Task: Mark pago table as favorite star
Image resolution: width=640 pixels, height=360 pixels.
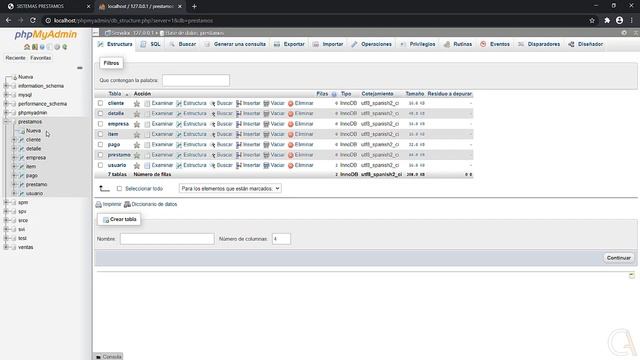Action: pos(137,145)
